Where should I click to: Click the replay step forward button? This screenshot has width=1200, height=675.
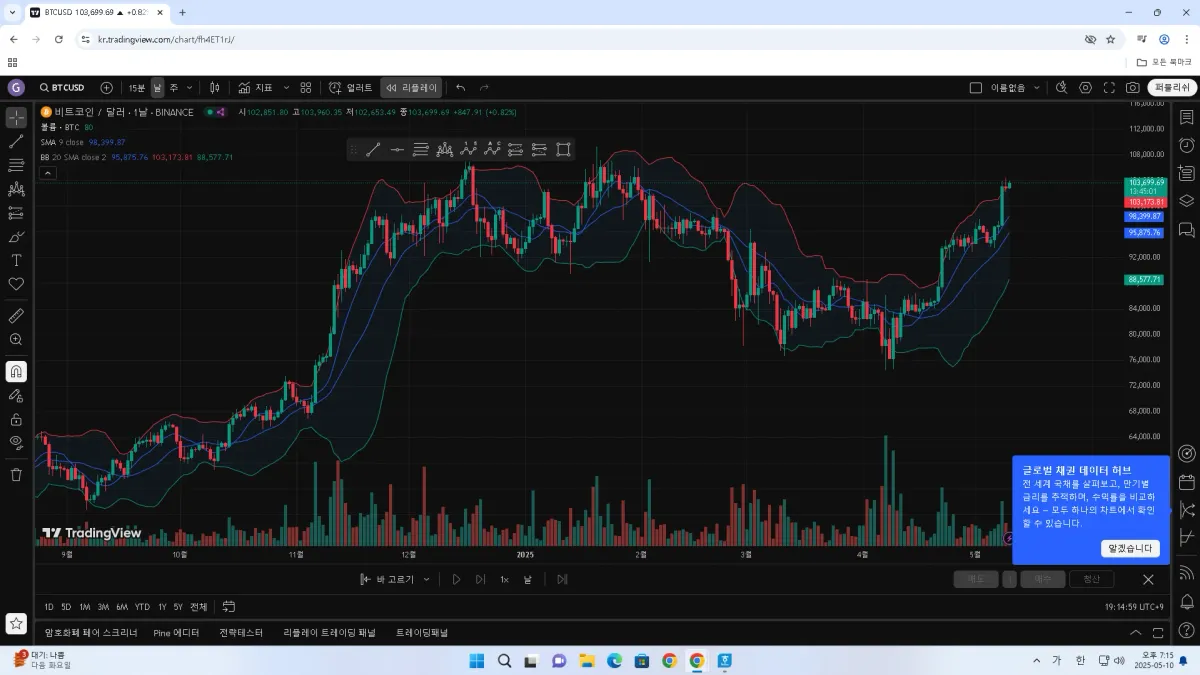pyautogui.click(x=481, y=579)
